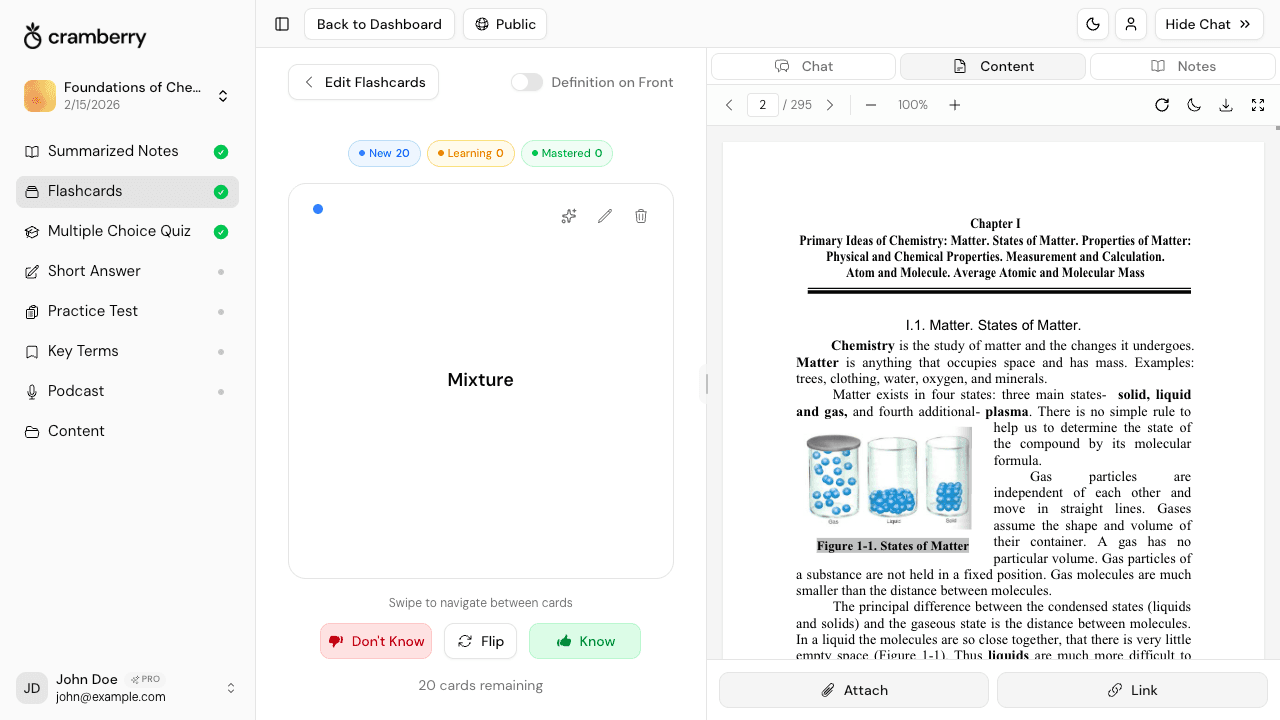The height and width of the screenshot is (720, 1280).
Task: Click the Know button
Action: click(x=585, y=641)
